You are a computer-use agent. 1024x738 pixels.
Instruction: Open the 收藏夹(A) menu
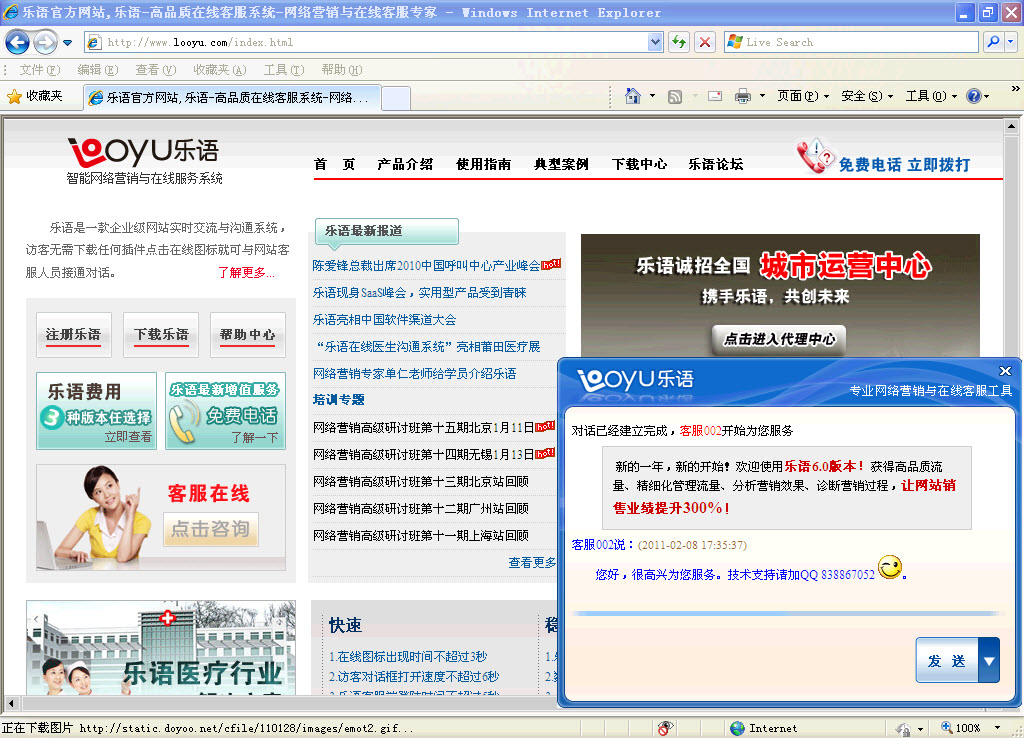tap(219, 70)
